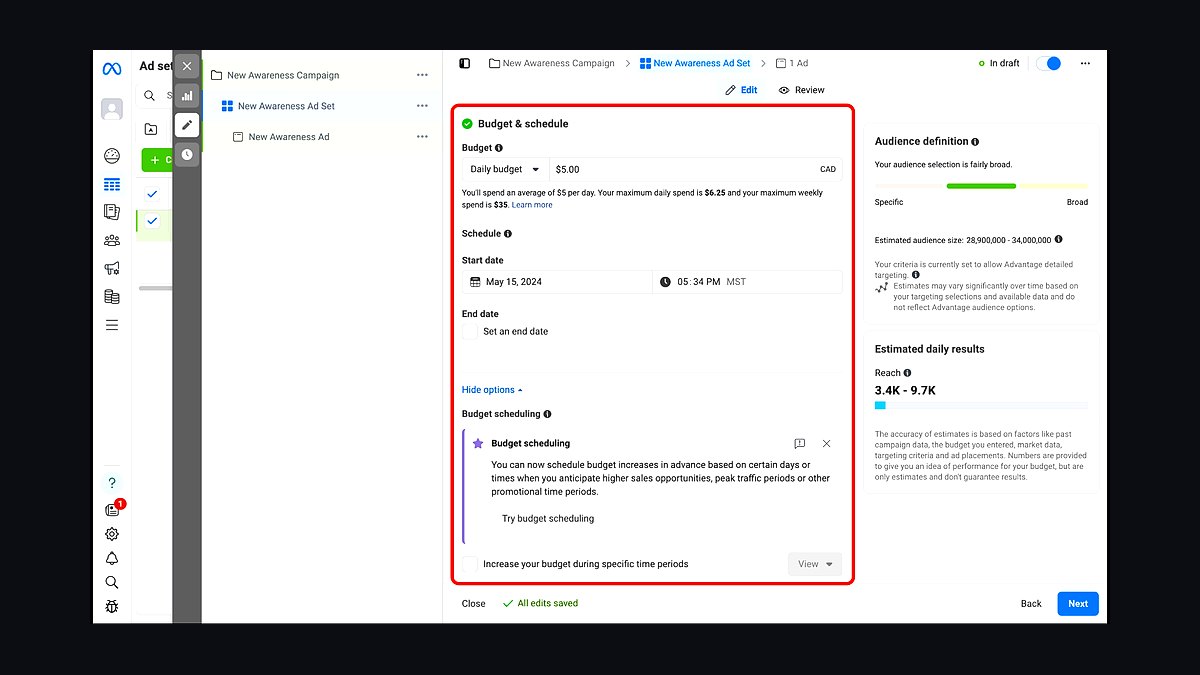Switch to the Review tab

802,90
